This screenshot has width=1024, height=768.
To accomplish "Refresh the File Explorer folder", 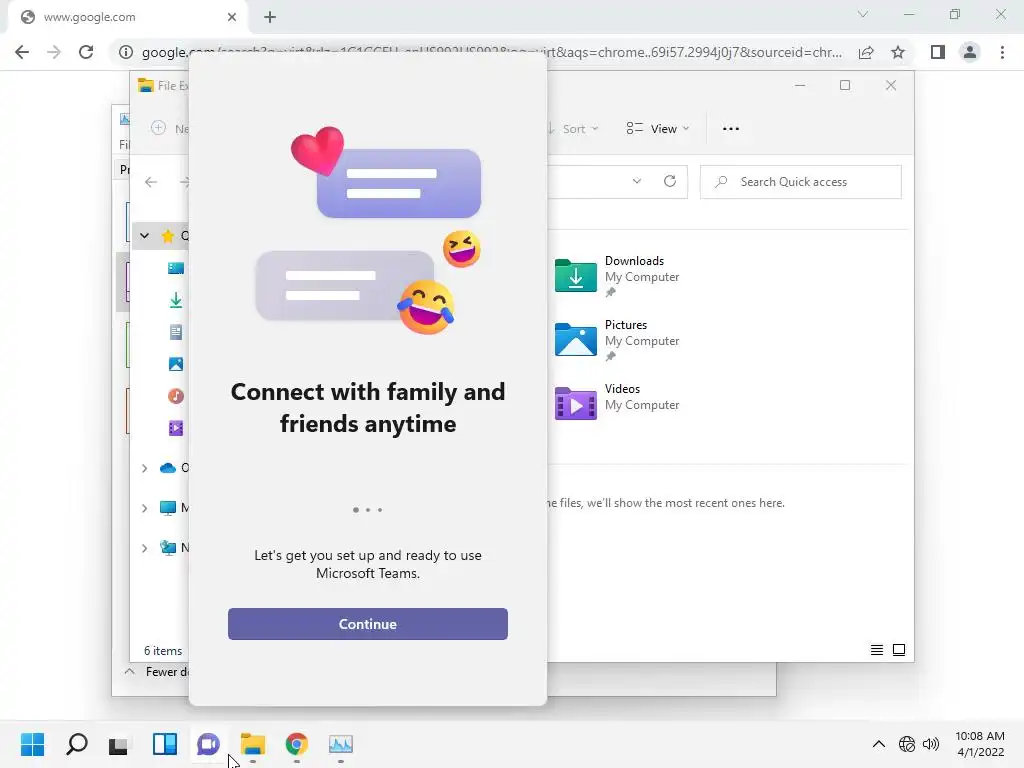I will (x=670, y=182).
